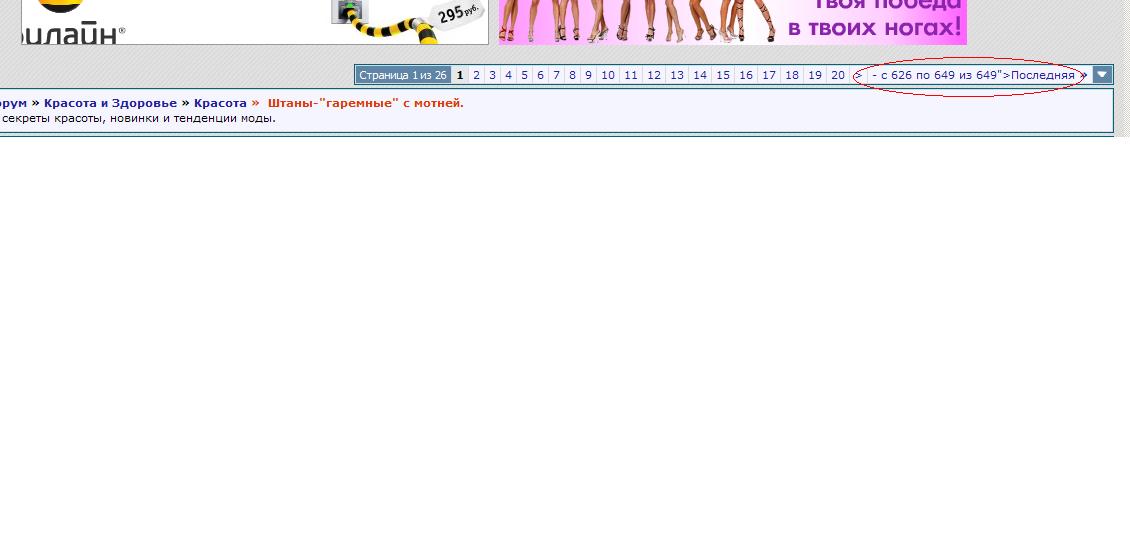Go to page 13
Screen dimensions: 1130x534
677,75
